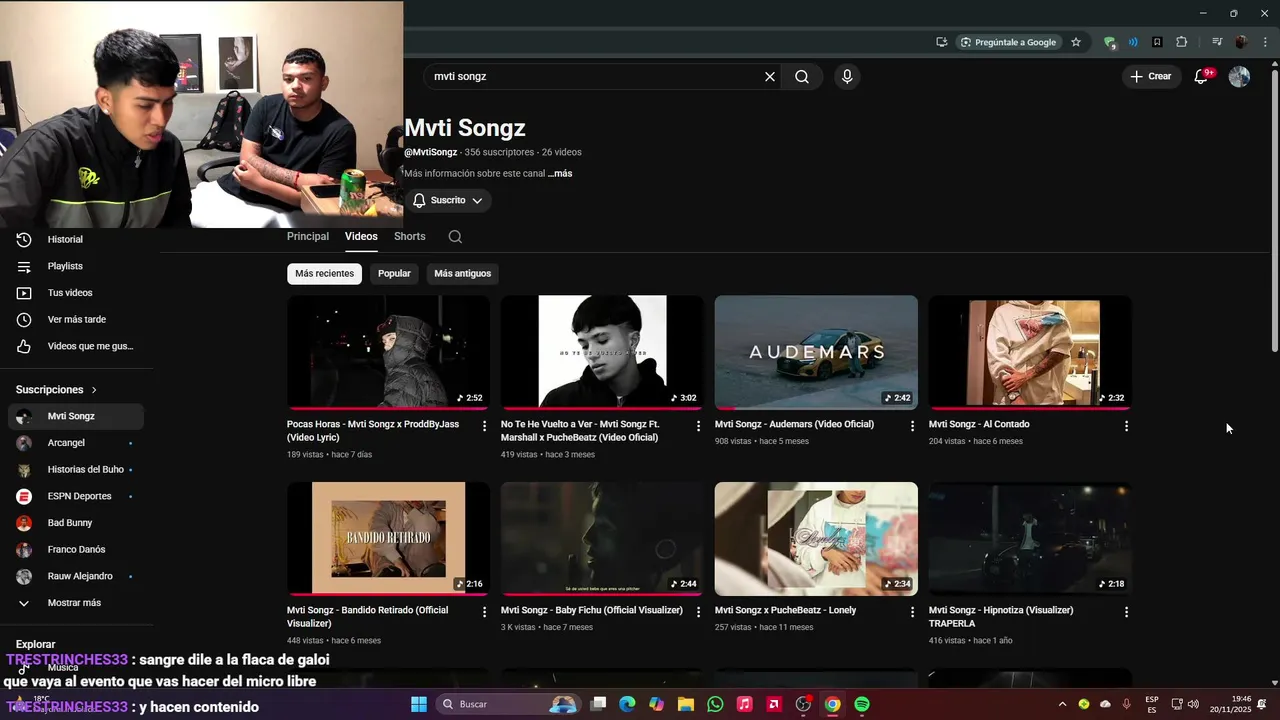Expand Mostrar más subscriptions

tap(76, 603)
